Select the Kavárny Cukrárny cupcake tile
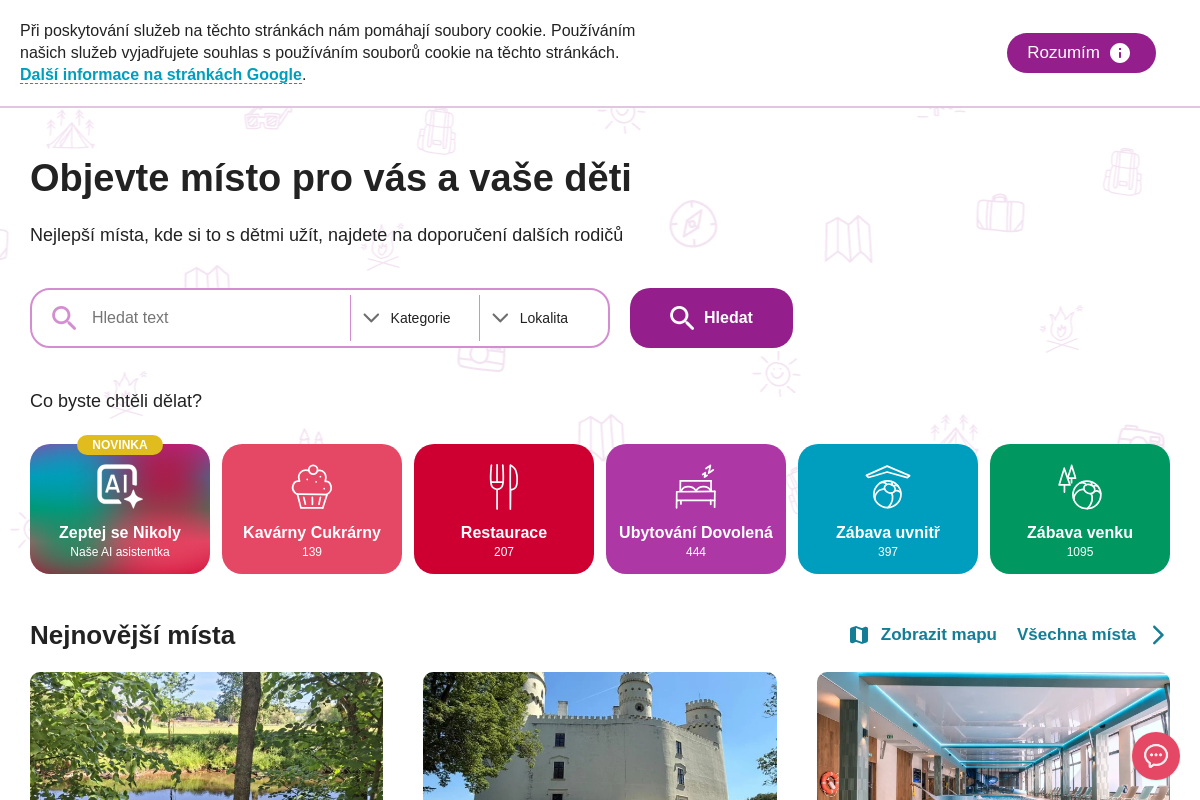Image resolution: width=1200 pixels, height=800 pixels. [312, 509]
